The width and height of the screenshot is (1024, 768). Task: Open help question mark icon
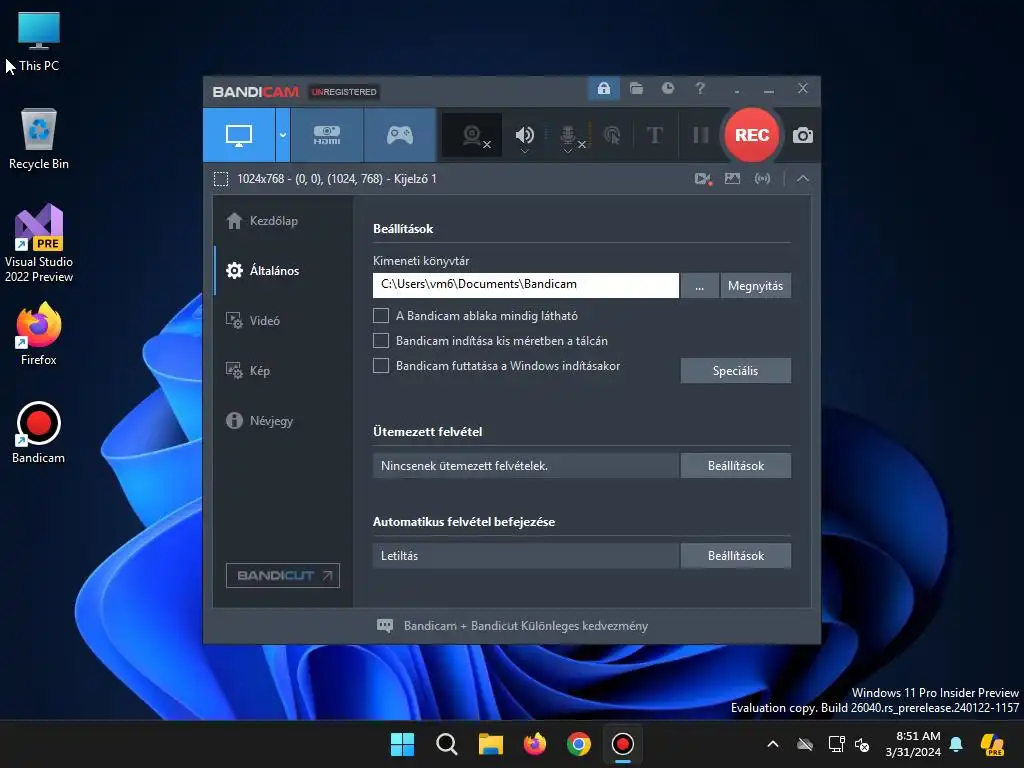[x=700, y=88]
